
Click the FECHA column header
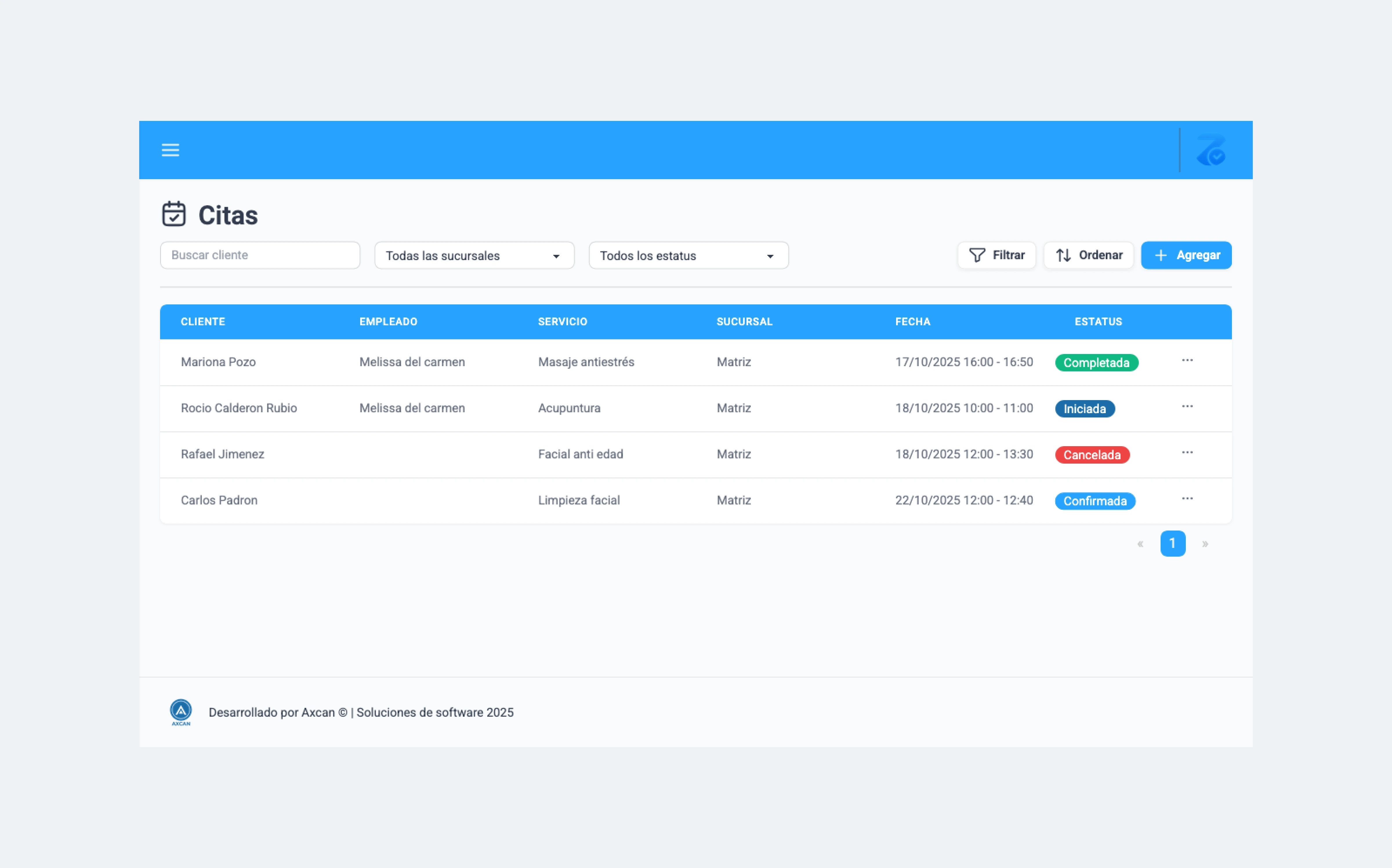[x=913, y=322]
